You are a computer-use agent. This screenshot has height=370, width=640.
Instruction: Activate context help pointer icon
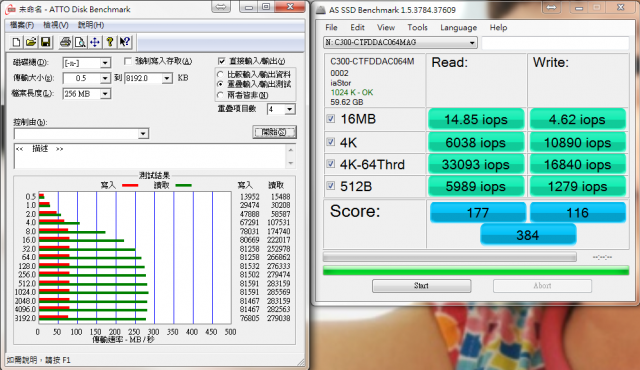124,42
